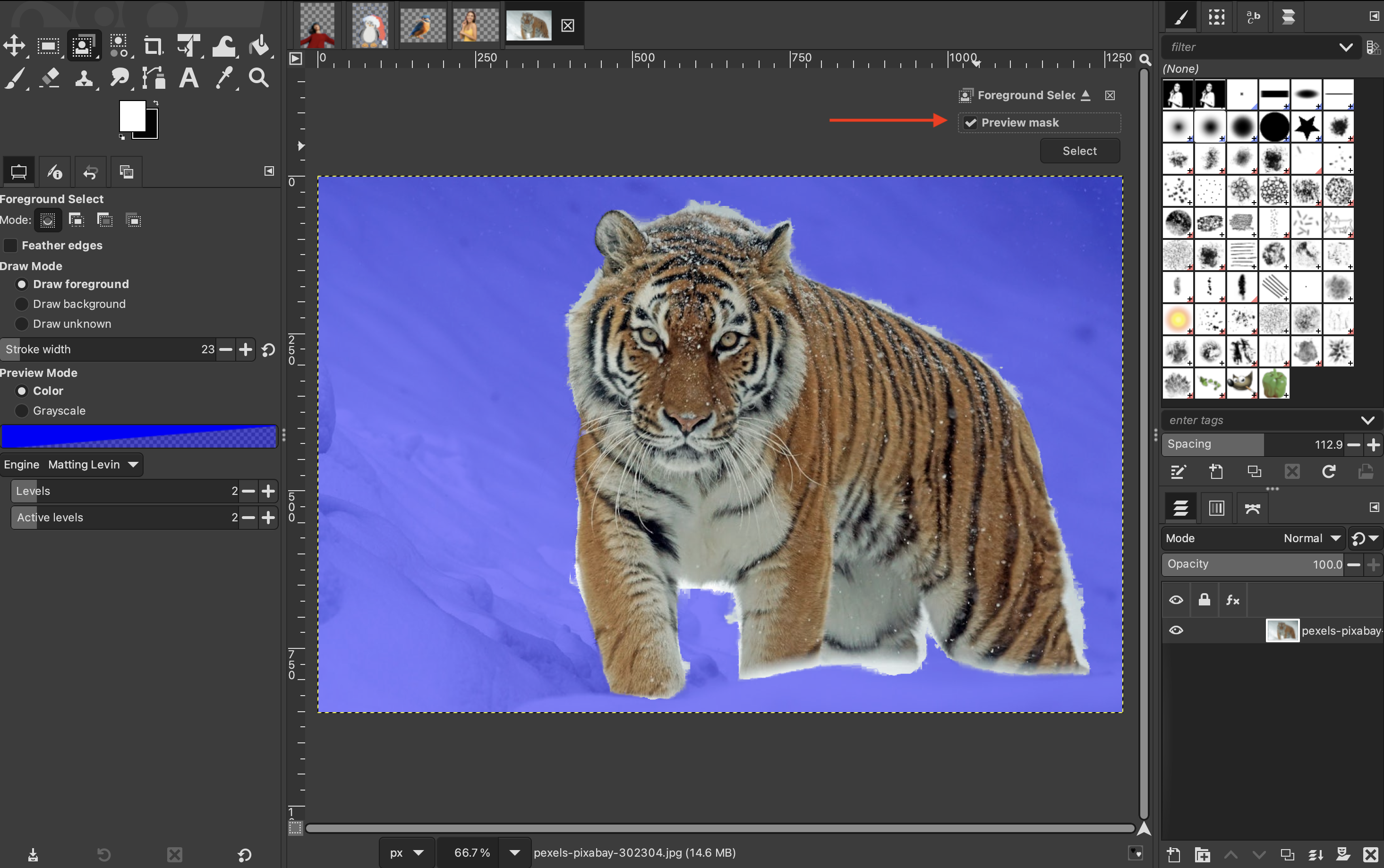1384x868 pixels.
Task: Select Grayscale preview mode
Action: [22, 411]
